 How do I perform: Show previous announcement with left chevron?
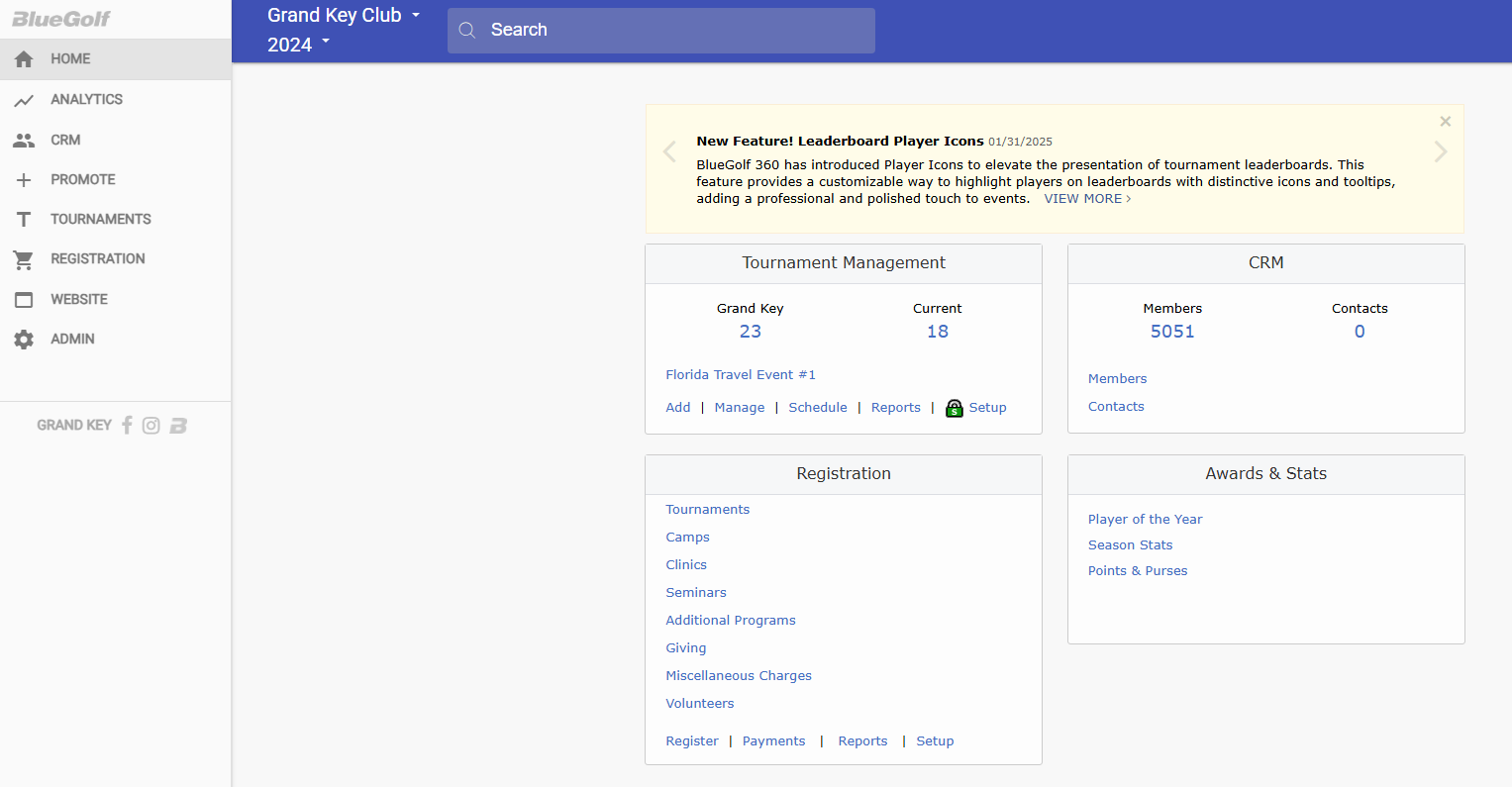point(669,151)
